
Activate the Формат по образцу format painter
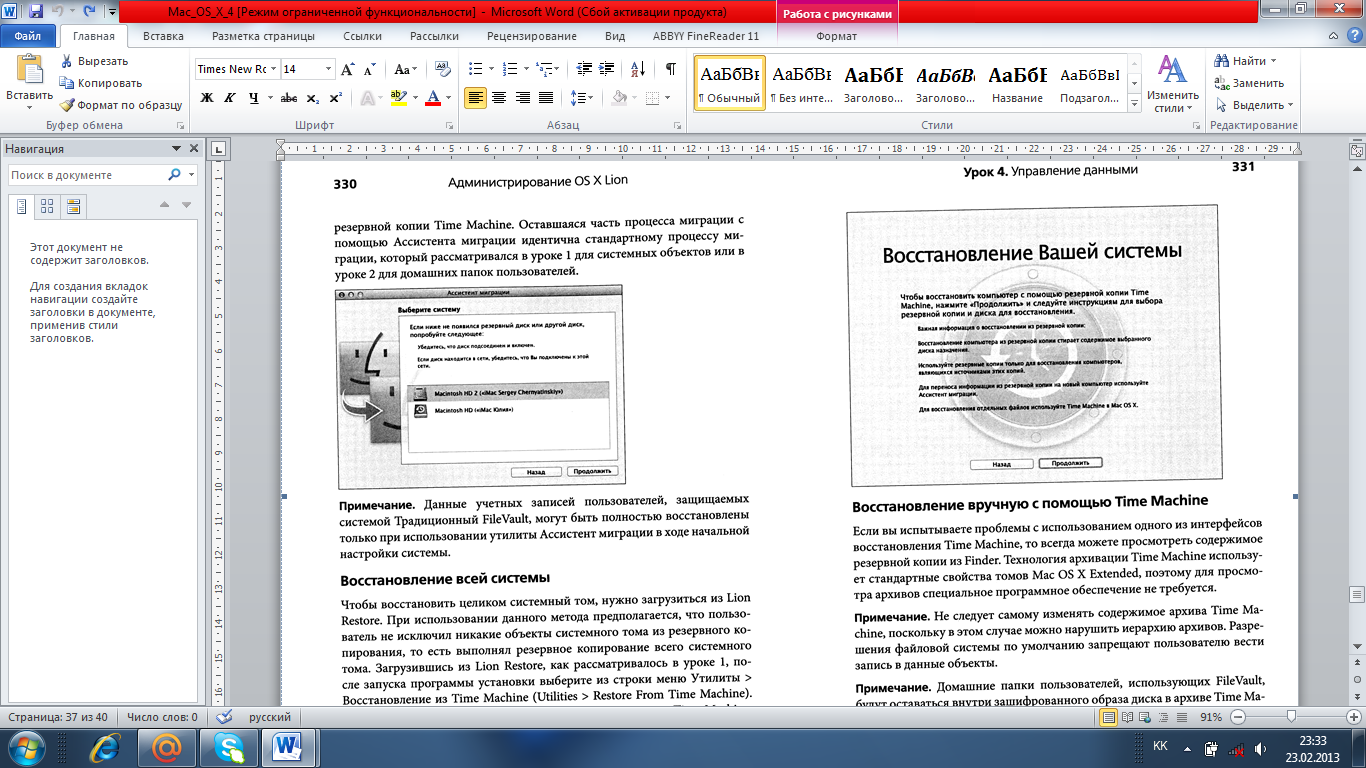point(120,105)
